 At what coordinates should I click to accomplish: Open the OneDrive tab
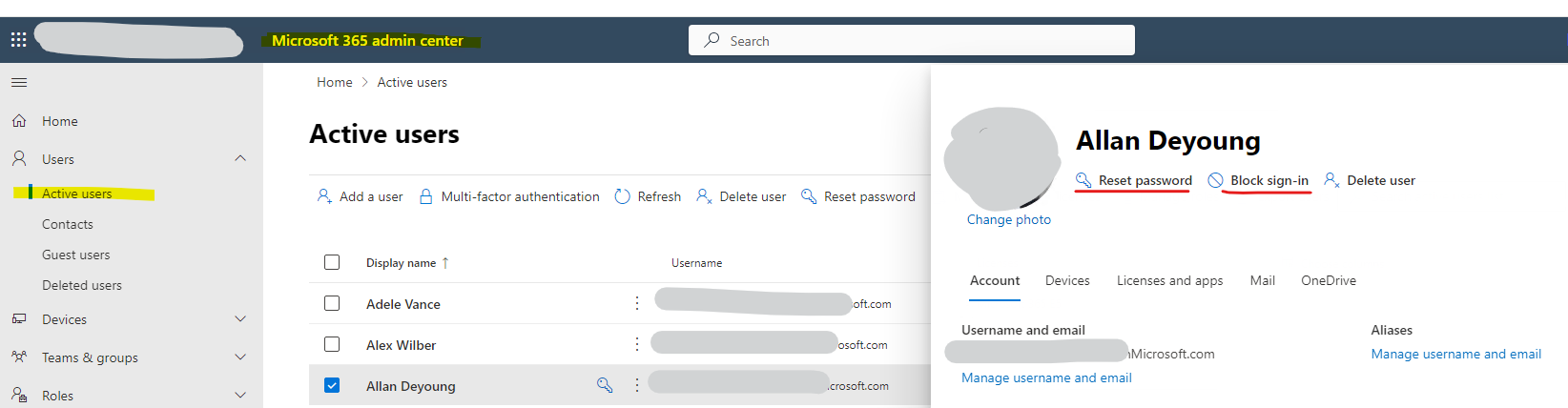(x=1329, y=280)
